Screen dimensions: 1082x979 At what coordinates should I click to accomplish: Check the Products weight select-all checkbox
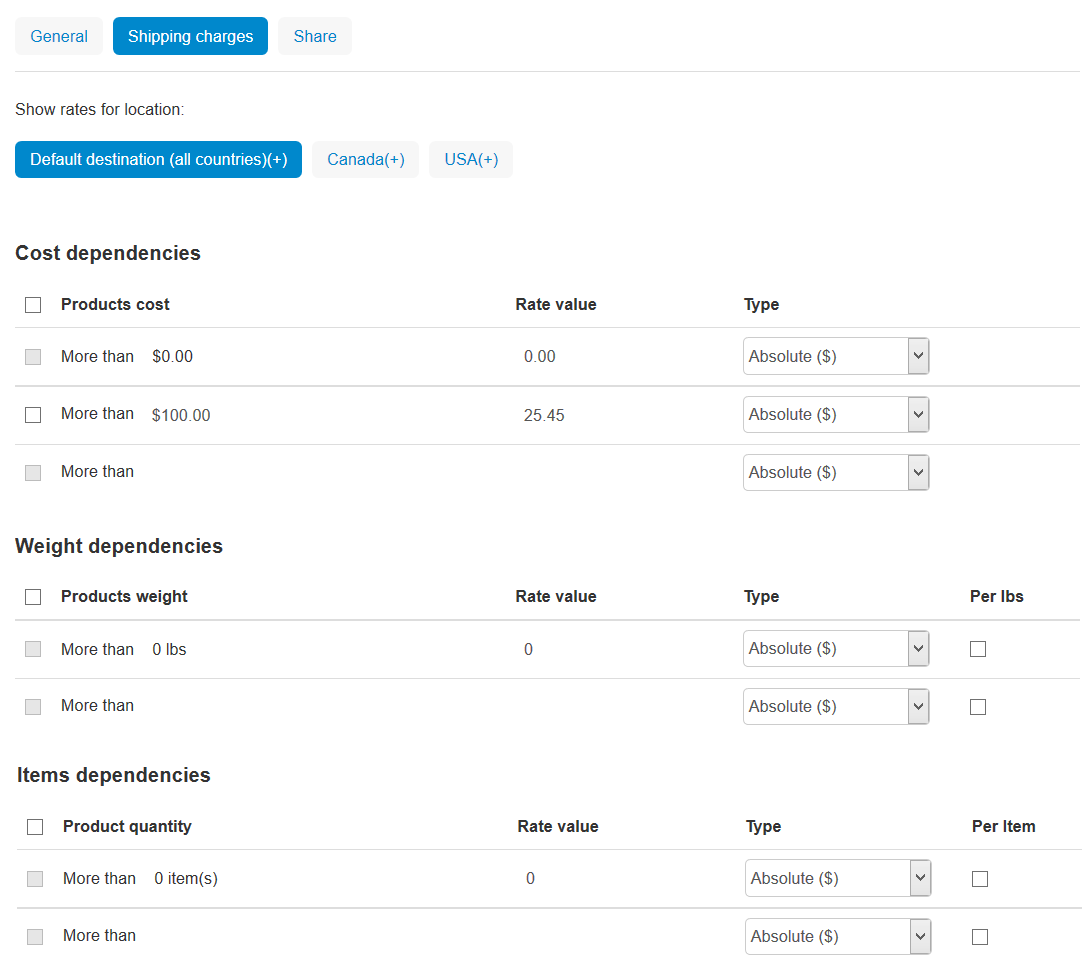[33, 597]
